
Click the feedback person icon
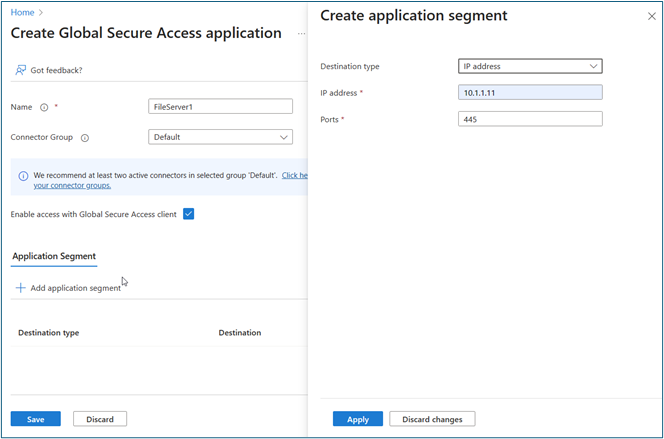click(20, 70)
